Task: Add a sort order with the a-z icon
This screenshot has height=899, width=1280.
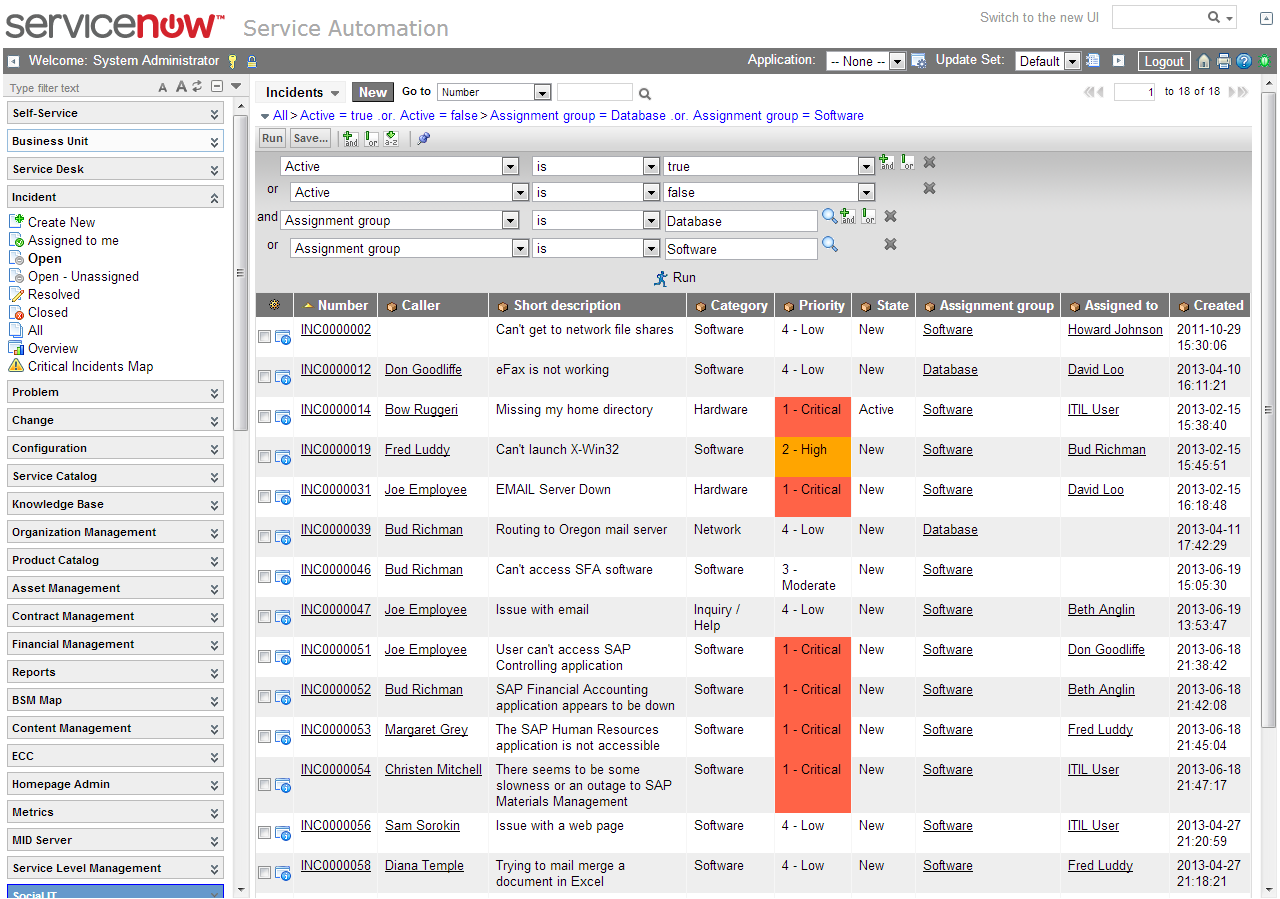Action: (391, 138)
